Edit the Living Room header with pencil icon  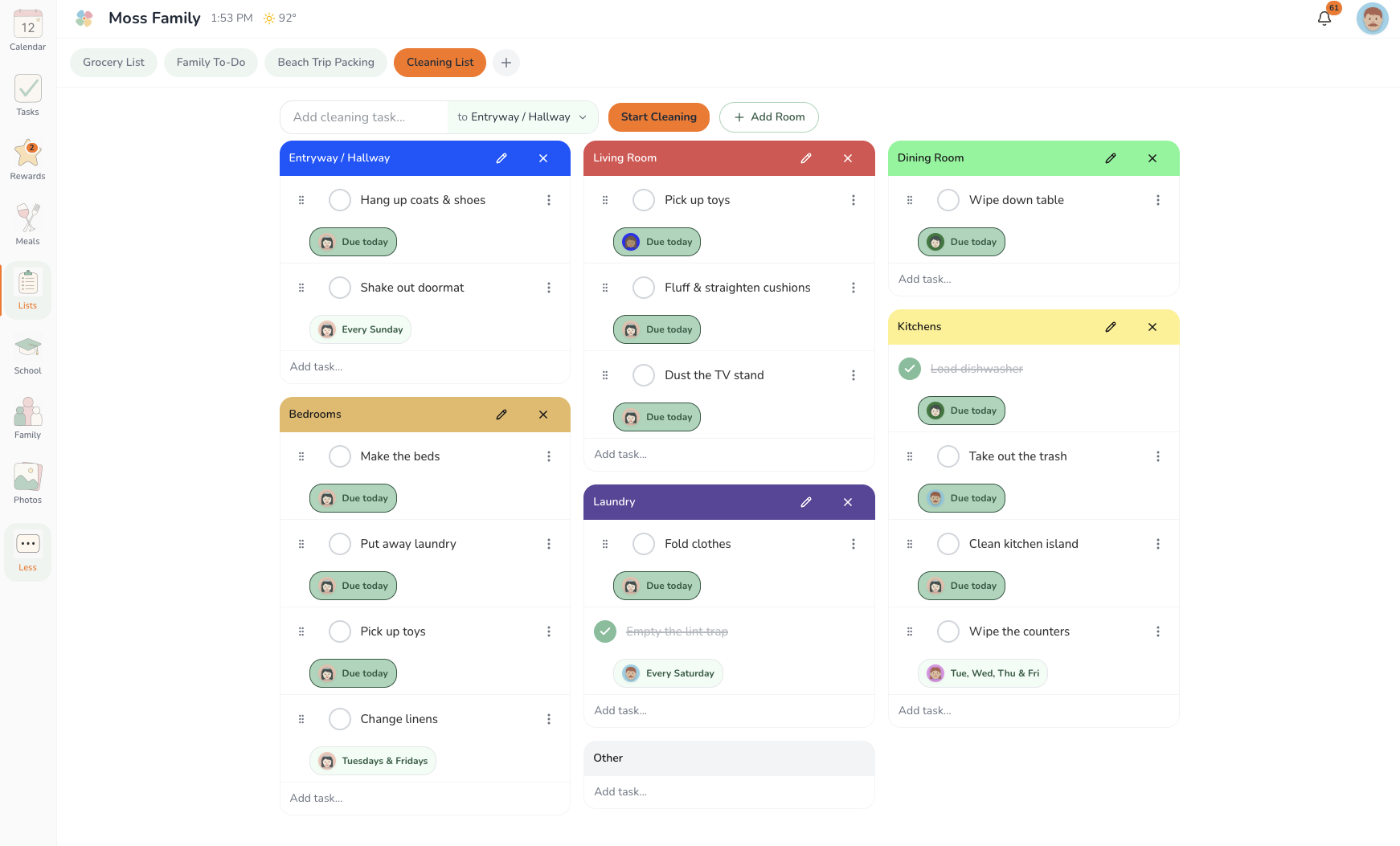click(805, 158)
